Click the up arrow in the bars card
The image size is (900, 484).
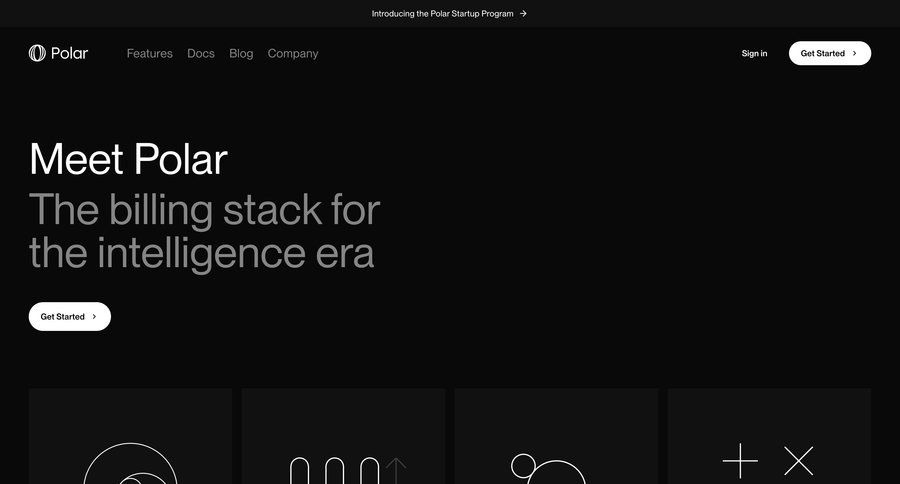396,471
